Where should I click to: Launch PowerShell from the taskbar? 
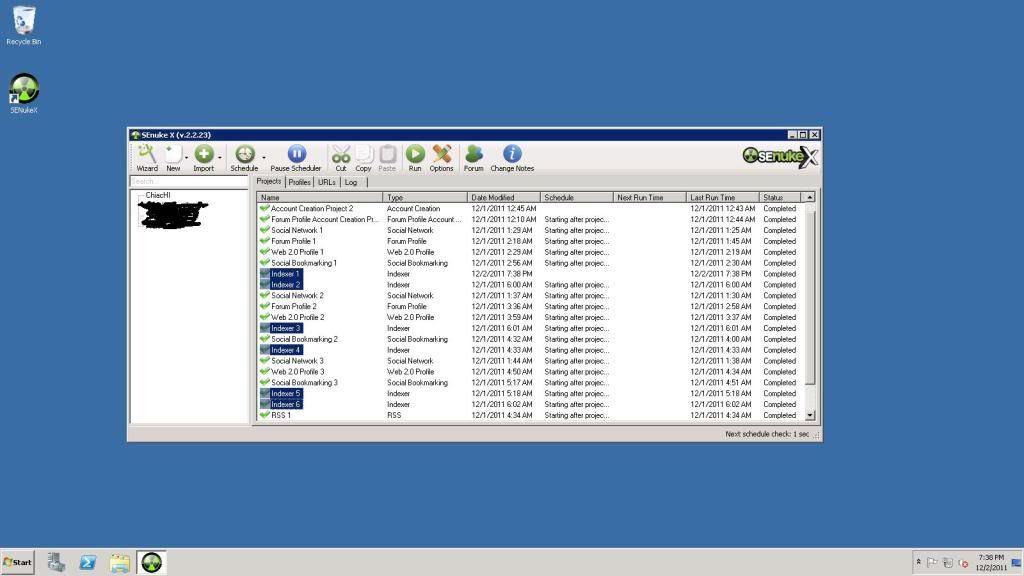coord(88,562)
